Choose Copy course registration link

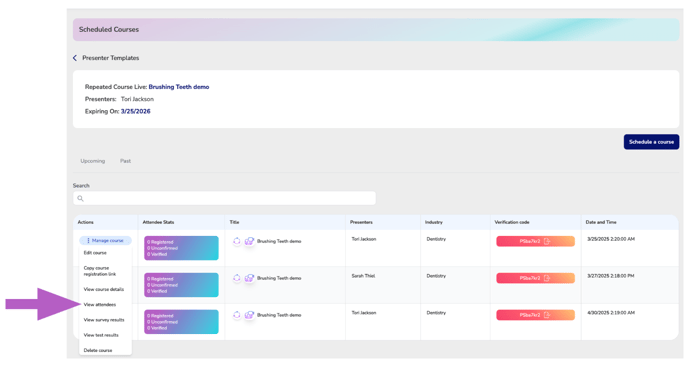coord(100,271)
